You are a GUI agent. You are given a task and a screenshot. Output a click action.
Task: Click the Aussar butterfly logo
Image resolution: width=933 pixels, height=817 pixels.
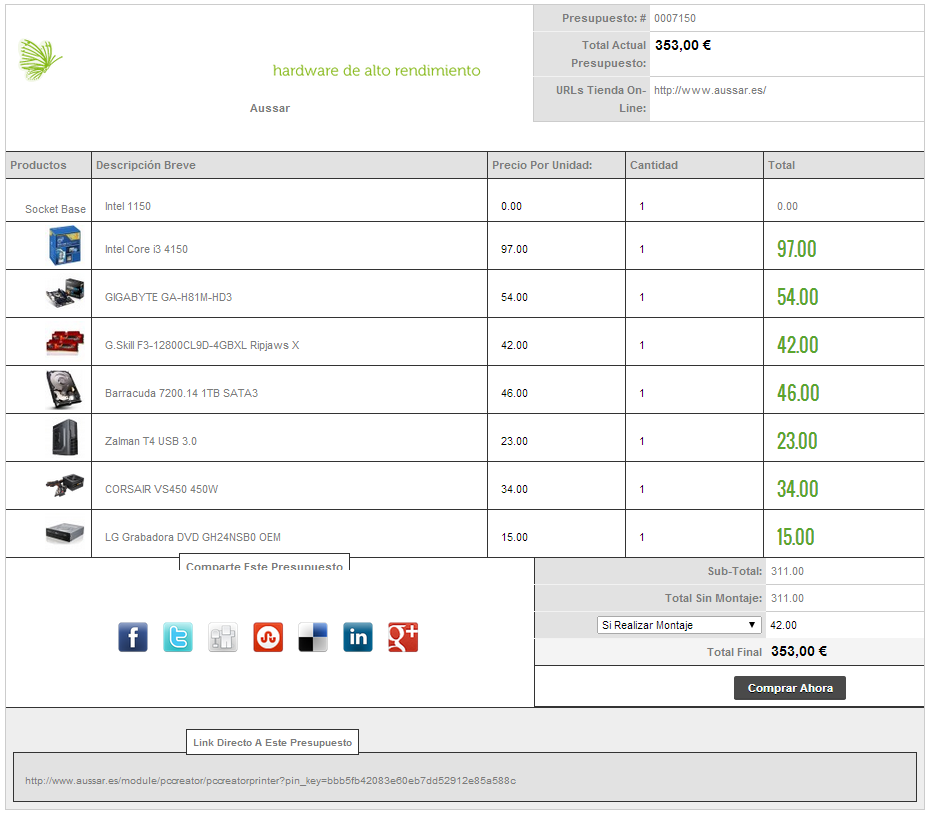click(x=40, y=60)
